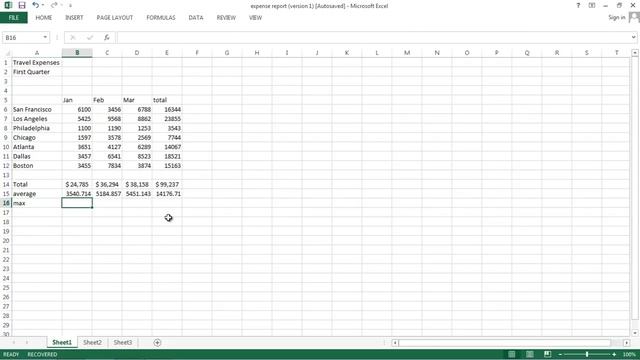Click the Enter checkmark icon in formula bar
Image resolution: width=640 pixels, height=360 pixels.
coord(89,38)
